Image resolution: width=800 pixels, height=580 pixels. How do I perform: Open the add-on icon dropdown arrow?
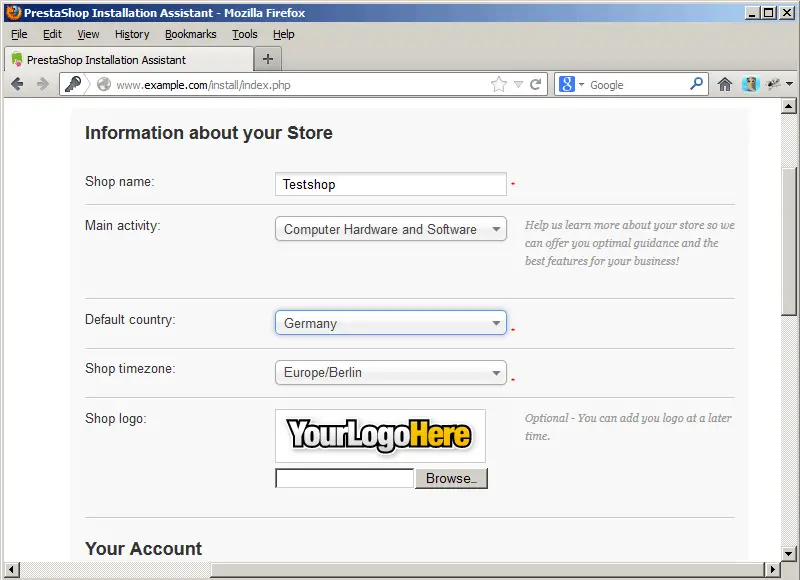[x=789, y=84]
